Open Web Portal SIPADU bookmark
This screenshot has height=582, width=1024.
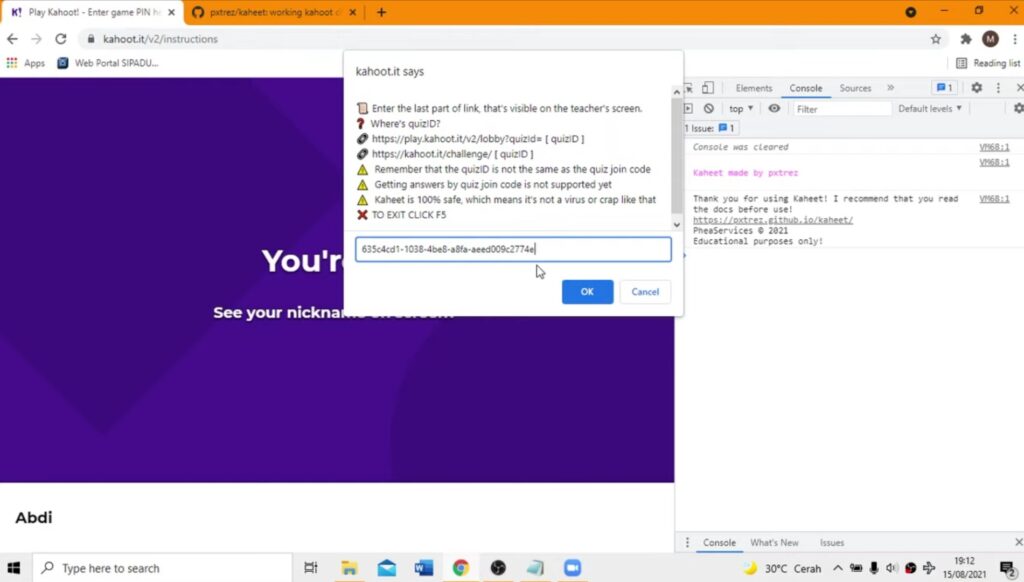[x=108, y=63]
